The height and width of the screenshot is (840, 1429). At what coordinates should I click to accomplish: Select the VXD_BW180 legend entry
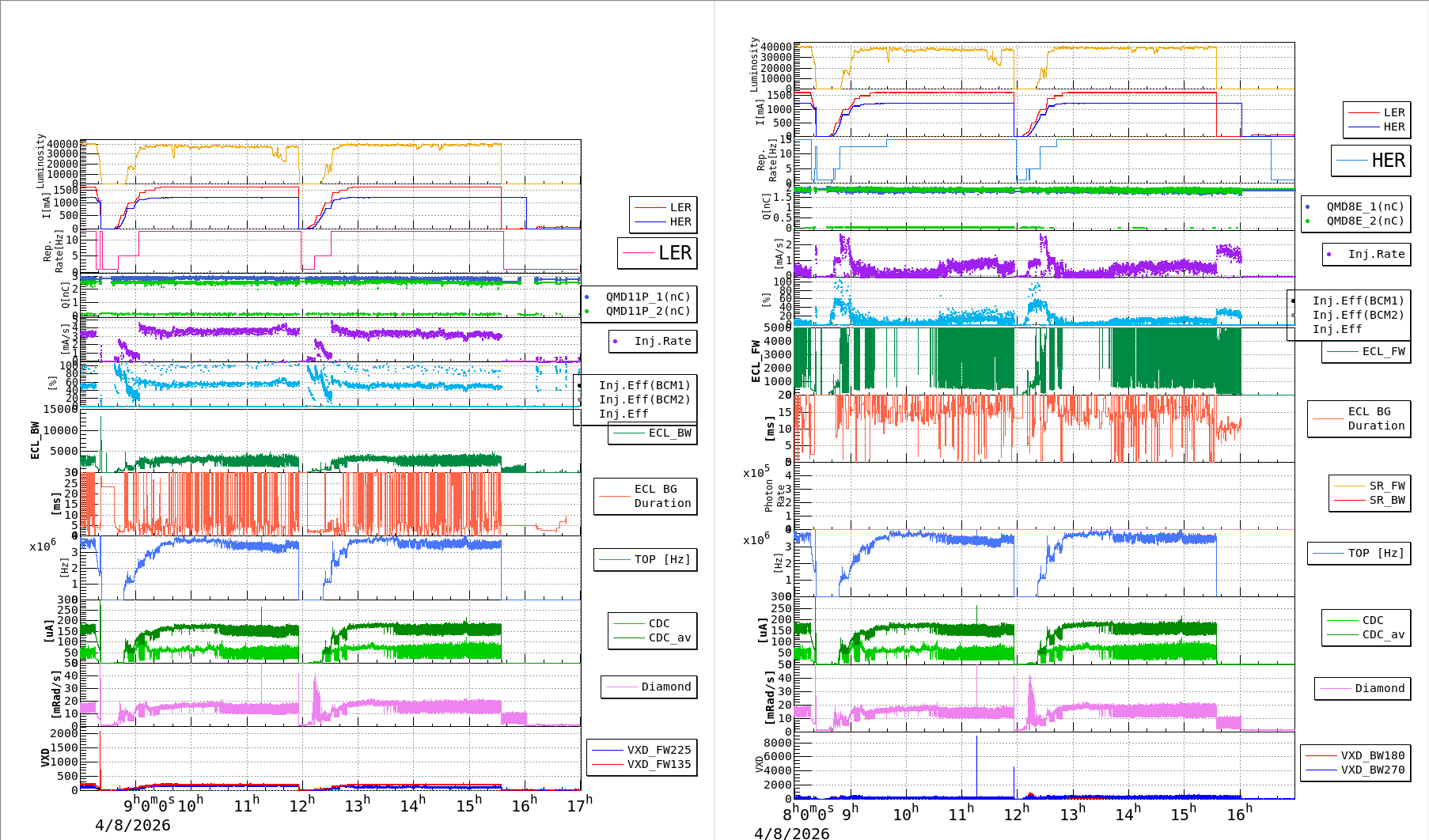click(1372, 755)
